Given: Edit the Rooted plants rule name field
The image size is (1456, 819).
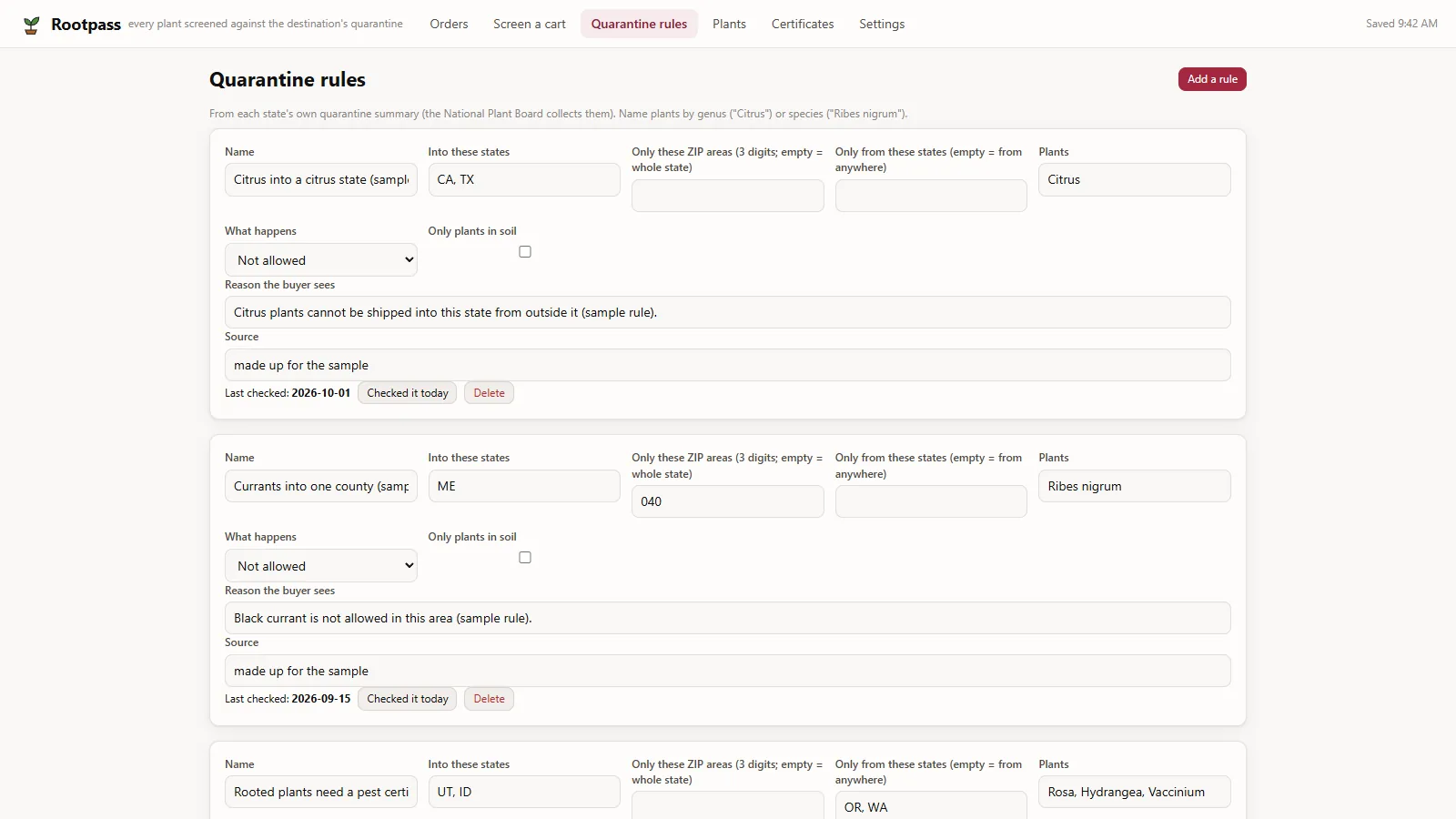Looking at the screenshot, I should coord(321,792).
